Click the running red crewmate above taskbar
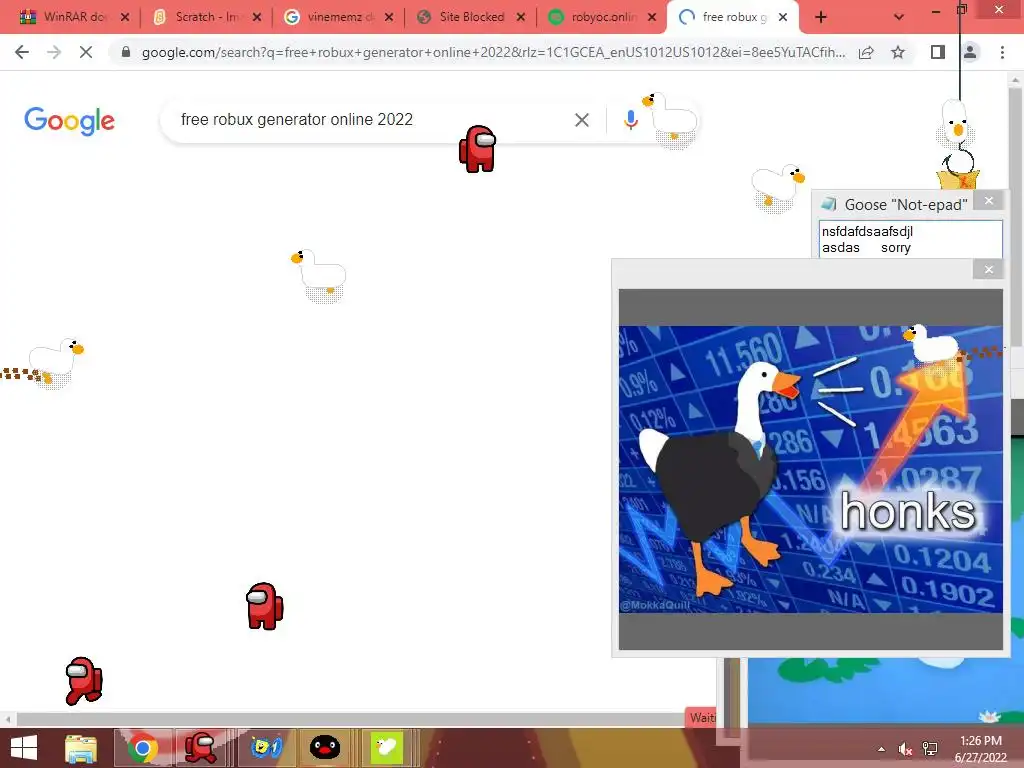This screenshot has width=1024, height=768. (x=84, y=681)
